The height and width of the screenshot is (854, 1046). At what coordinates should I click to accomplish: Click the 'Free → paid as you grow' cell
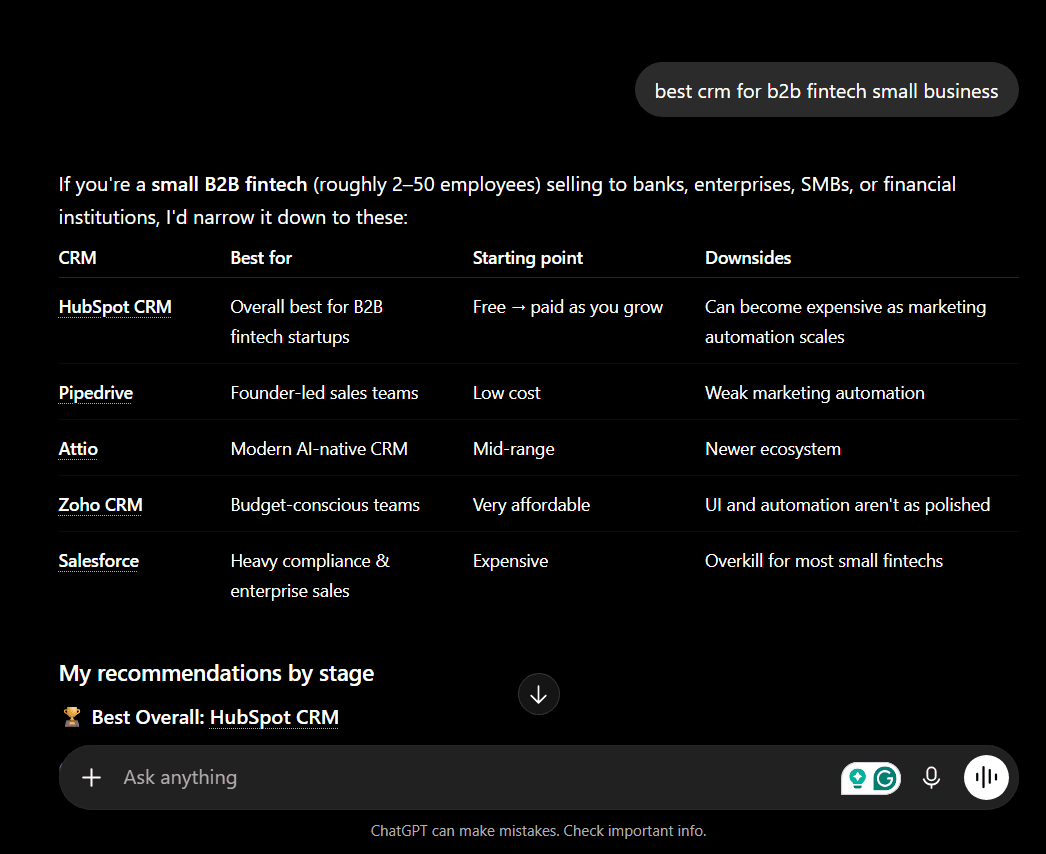click(x=568, y=307)
